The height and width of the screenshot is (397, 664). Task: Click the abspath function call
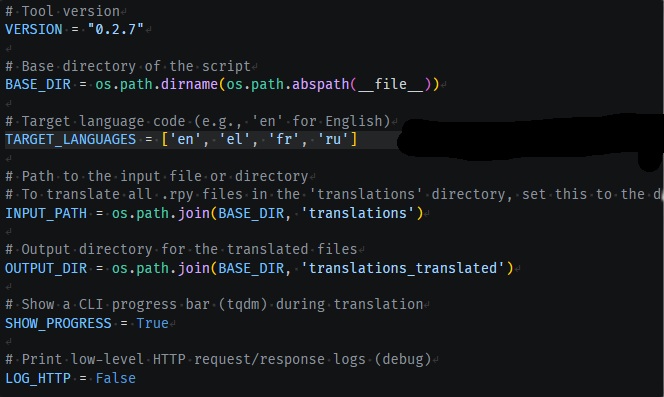coord(321,84)
